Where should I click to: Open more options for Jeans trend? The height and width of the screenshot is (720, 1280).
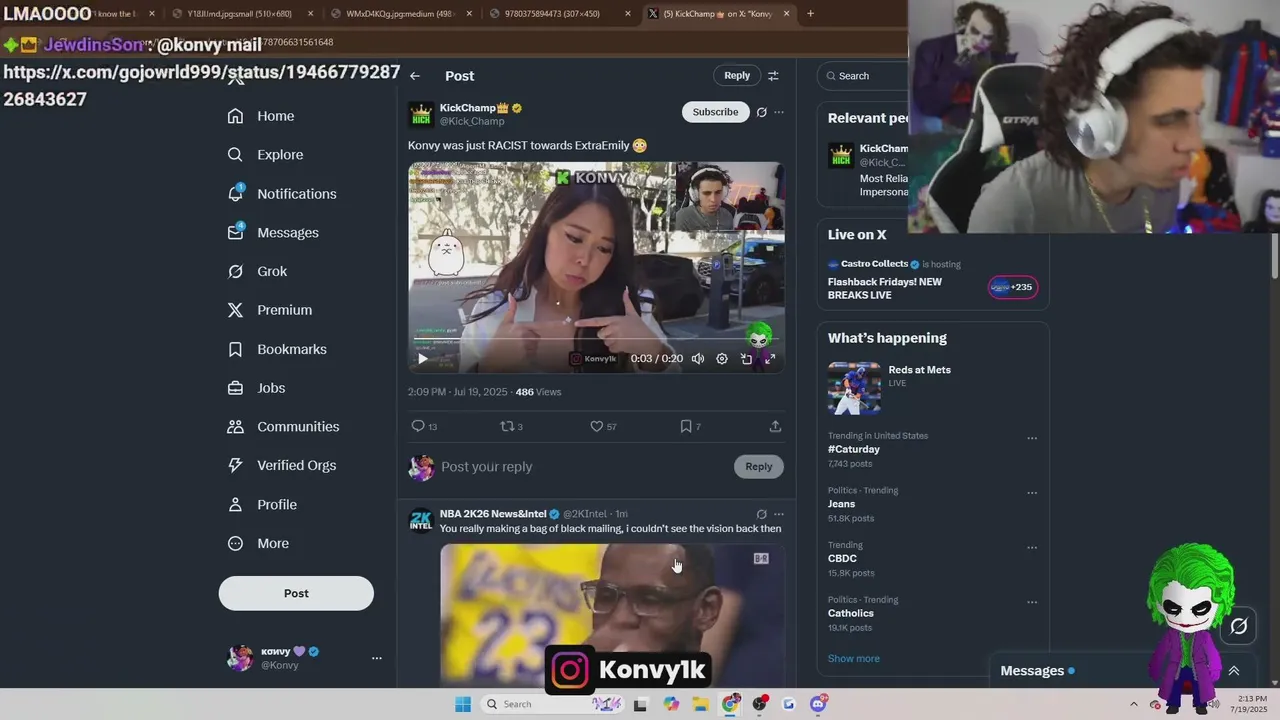(x=1032, y=493)
